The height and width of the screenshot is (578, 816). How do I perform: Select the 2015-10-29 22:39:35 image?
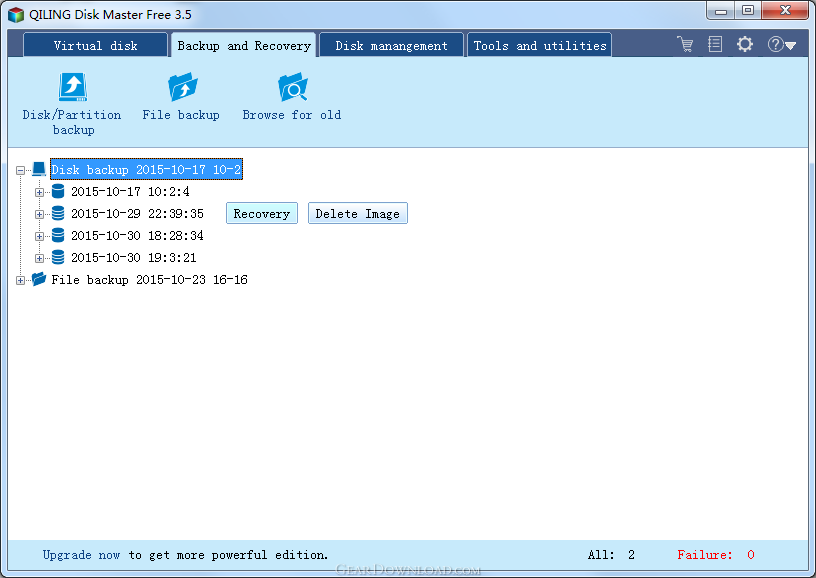pyautogui.click(x=137, y=213)
